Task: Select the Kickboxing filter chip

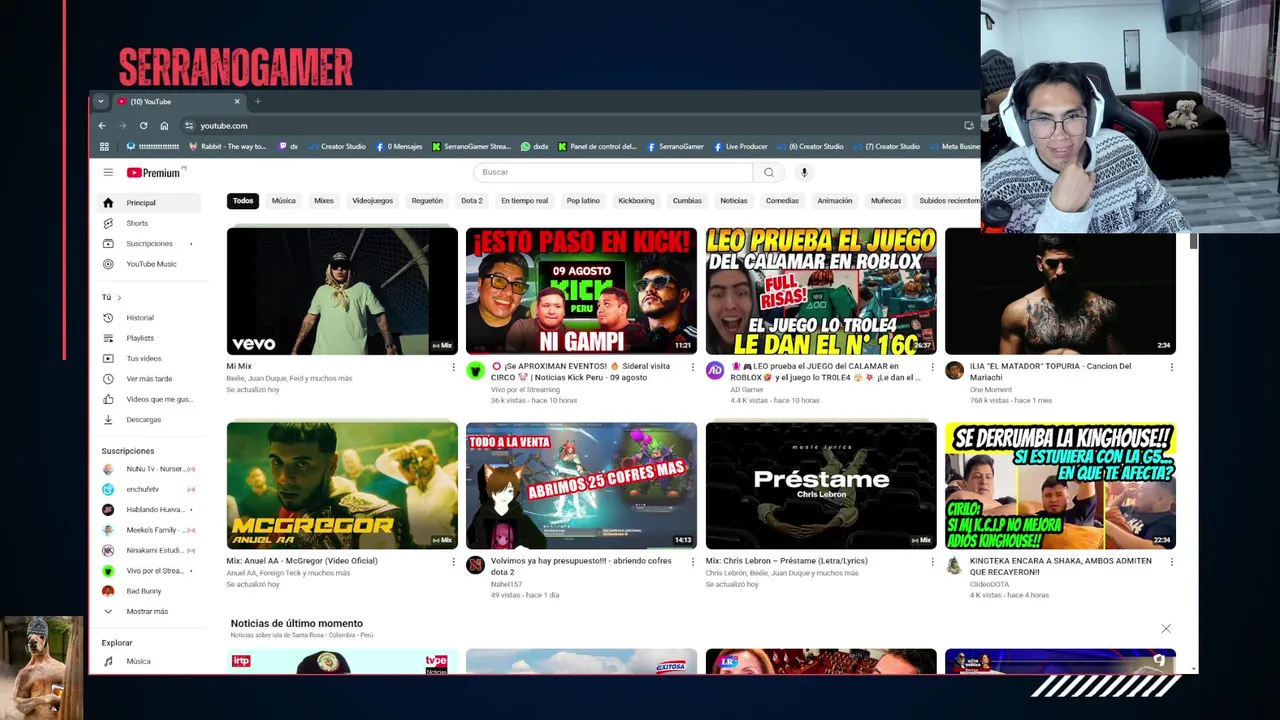Action: (636, 201)
